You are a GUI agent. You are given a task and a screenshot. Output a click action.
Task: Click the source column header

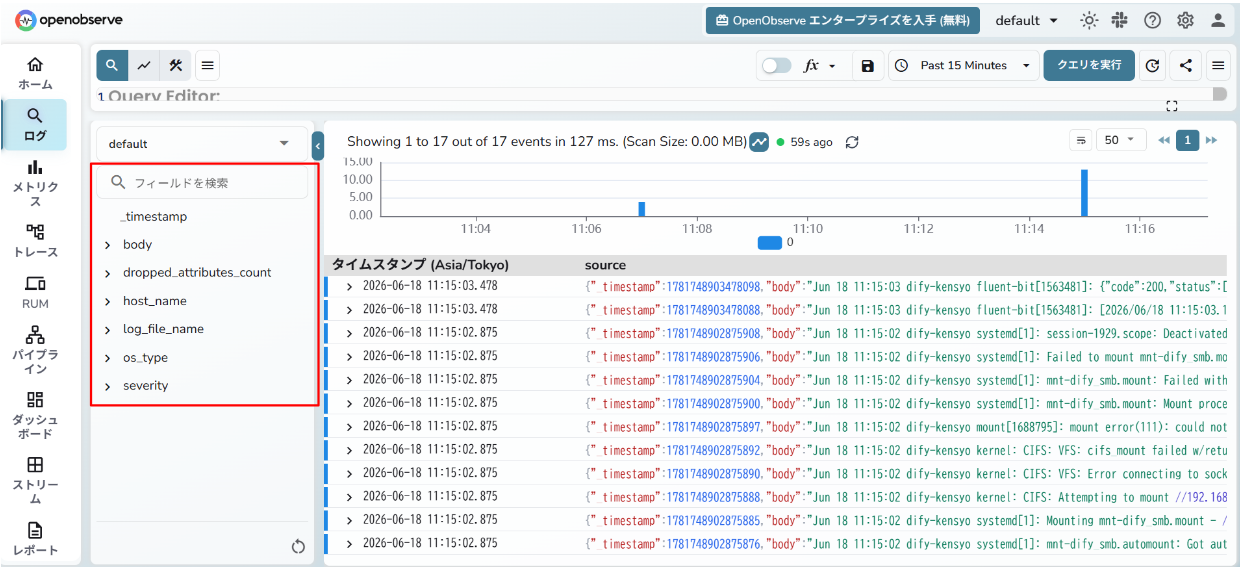605,265
